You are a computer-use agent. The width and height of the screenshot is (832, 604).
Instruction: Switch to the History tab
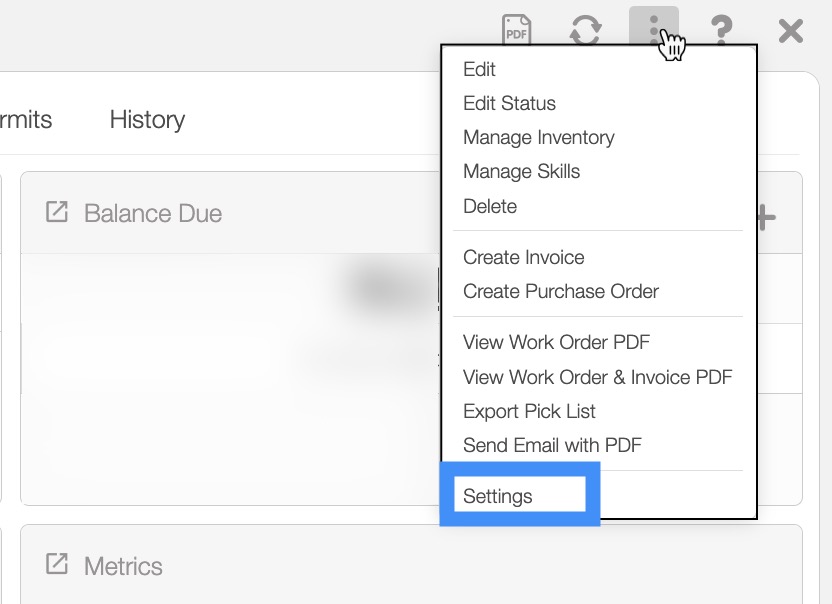147,120
